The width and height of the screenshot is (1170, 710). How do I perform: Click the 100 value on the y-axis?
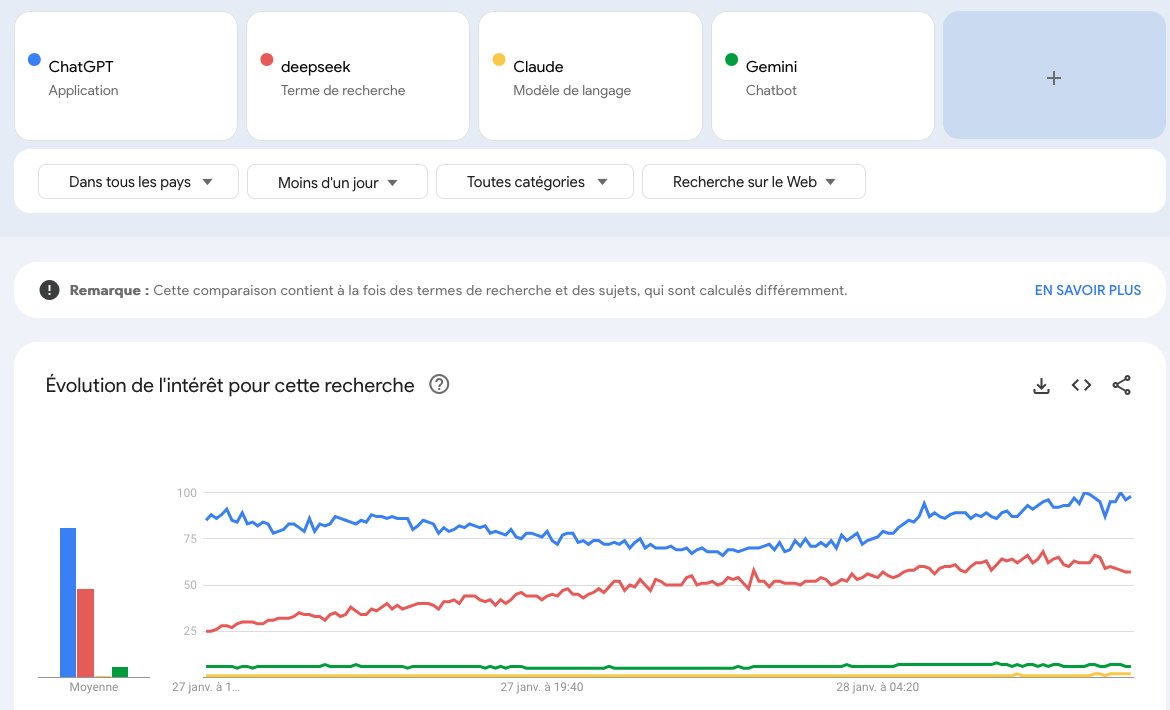tap(187, 493)
